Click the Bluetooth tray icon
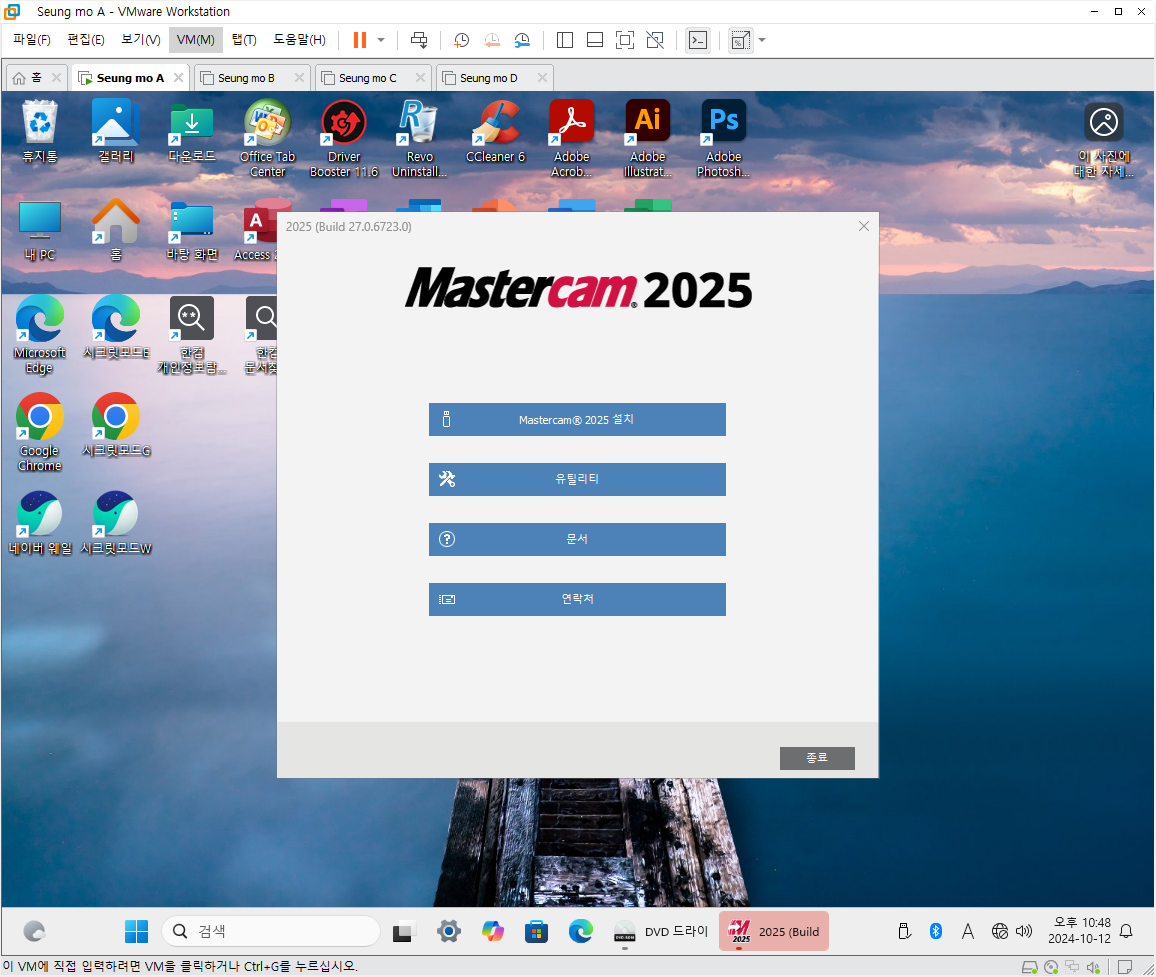 click(936, 931)
